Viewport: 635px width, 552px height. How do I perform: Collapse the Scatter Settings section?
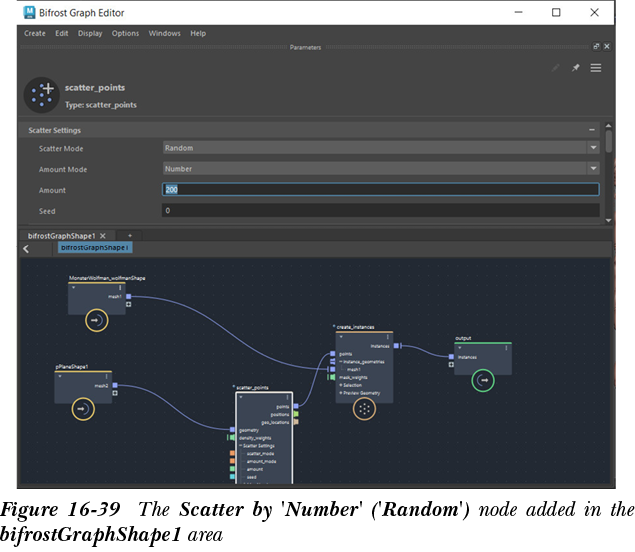point(592,130)
